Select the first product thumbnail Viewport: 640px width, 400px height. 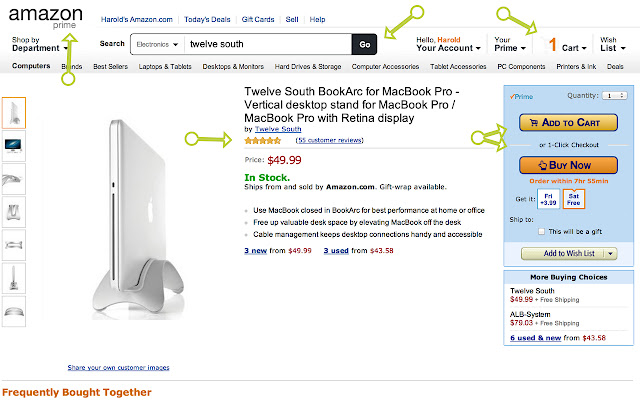point(15,113)
